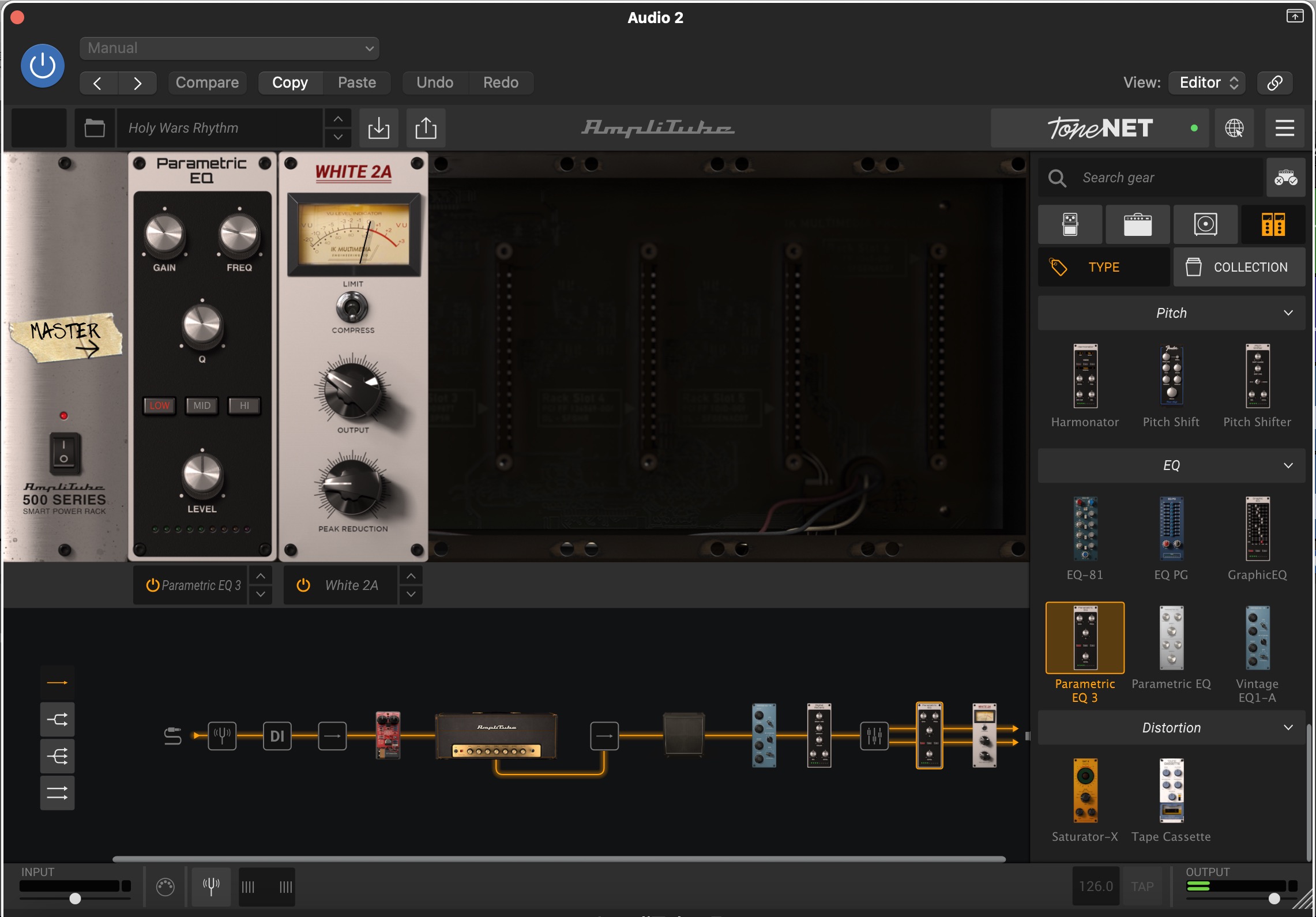
Task: Click the share export preset icon
Action: [426, 128]
